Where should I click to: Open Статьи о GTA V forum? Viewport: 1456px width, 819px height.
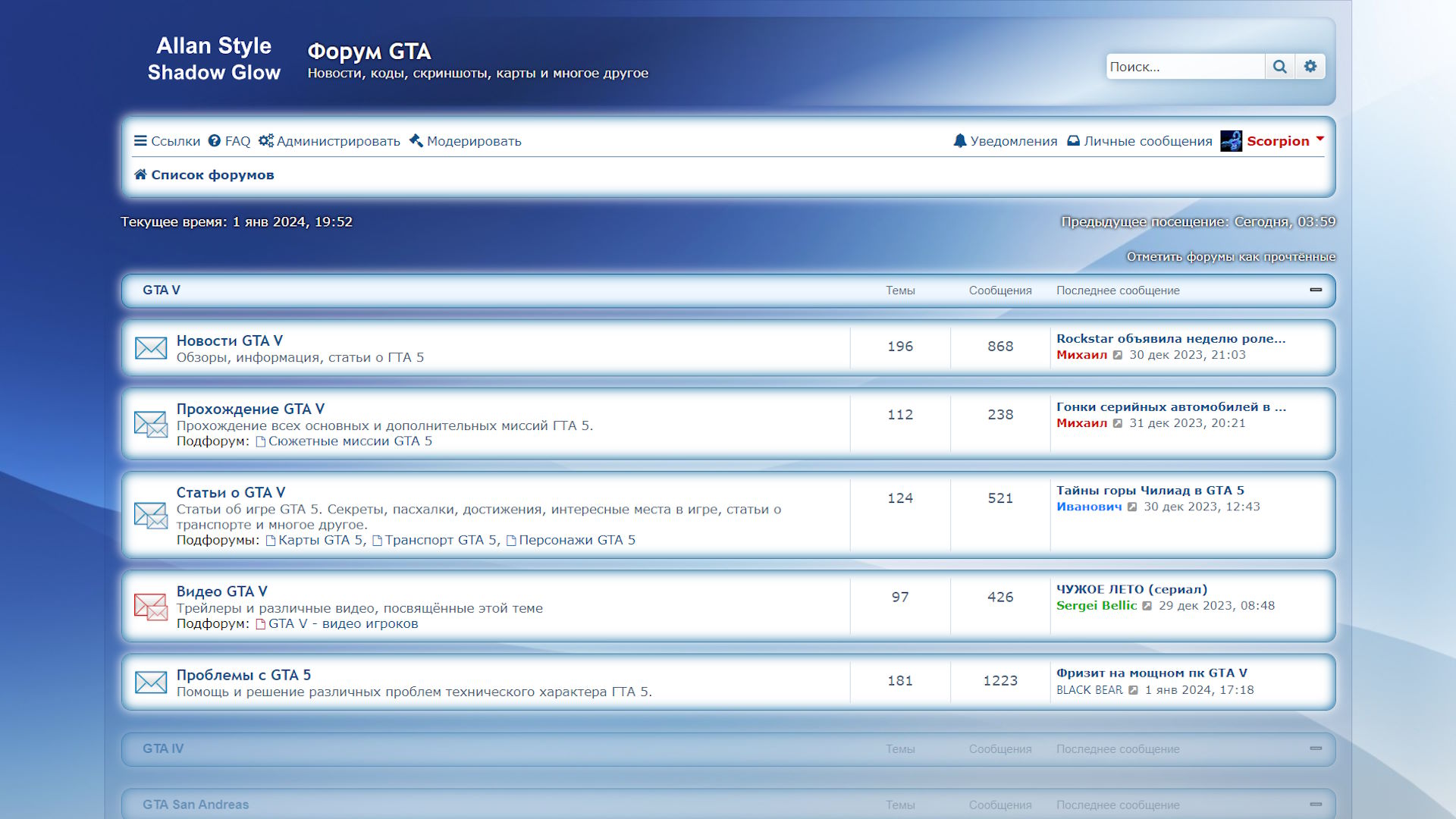[x=231, y=492]
